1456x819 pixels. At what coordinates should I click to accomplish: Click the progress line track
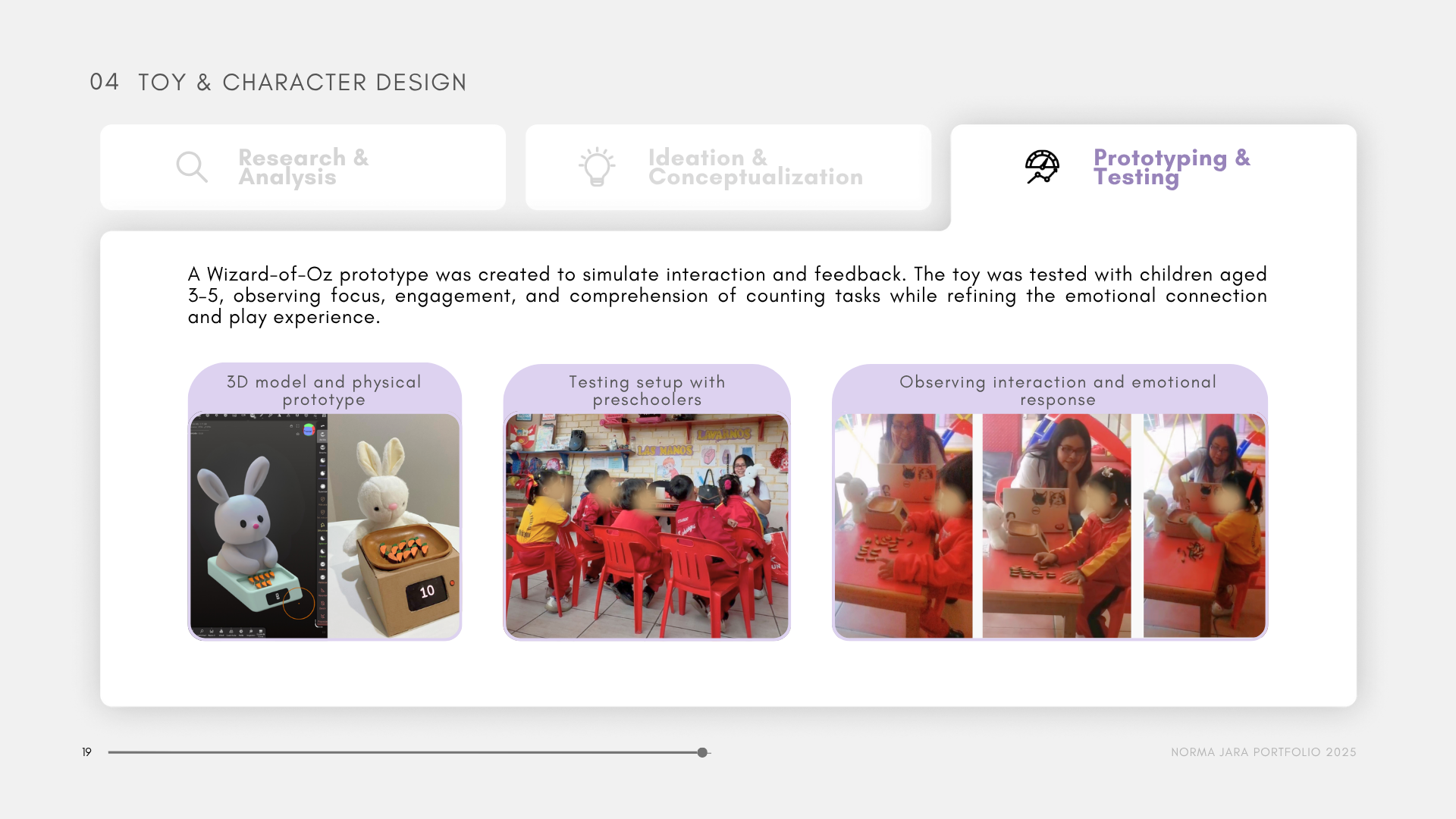pyautogui.click(x=409, y=752)
